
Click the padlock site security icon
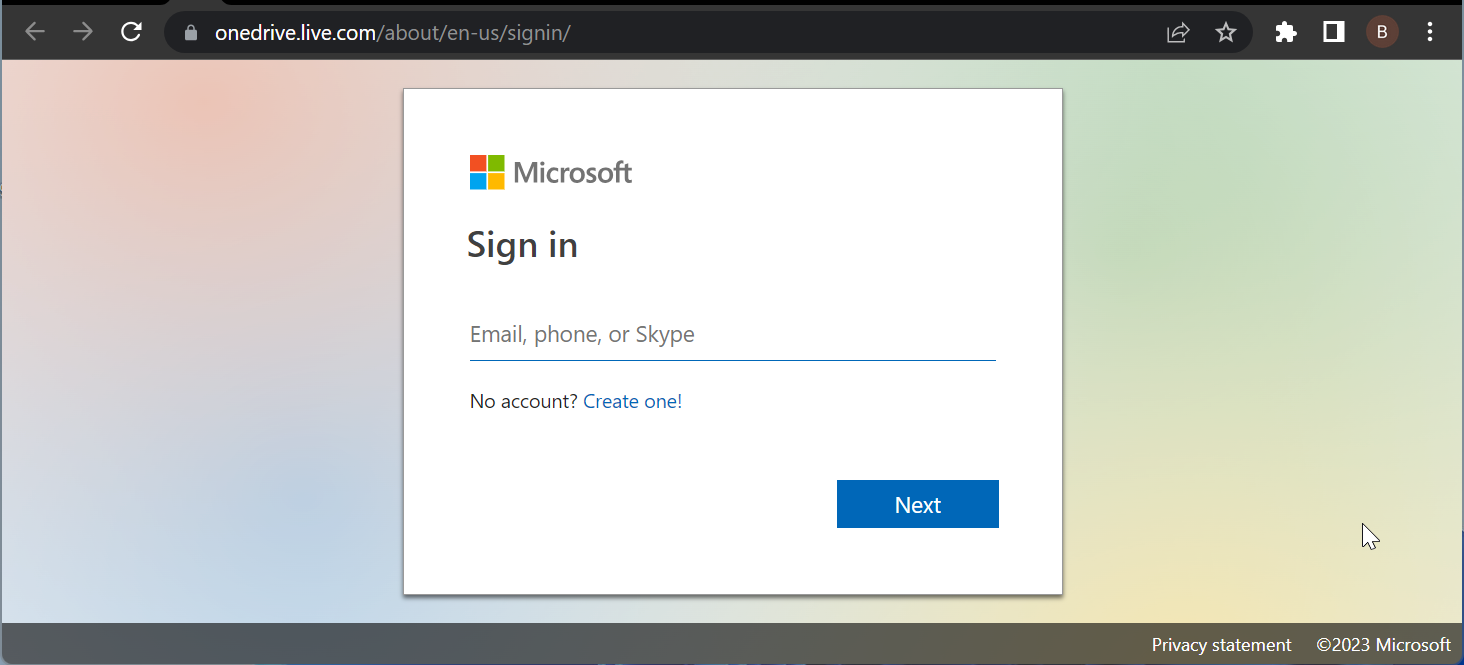click(191, 33)
